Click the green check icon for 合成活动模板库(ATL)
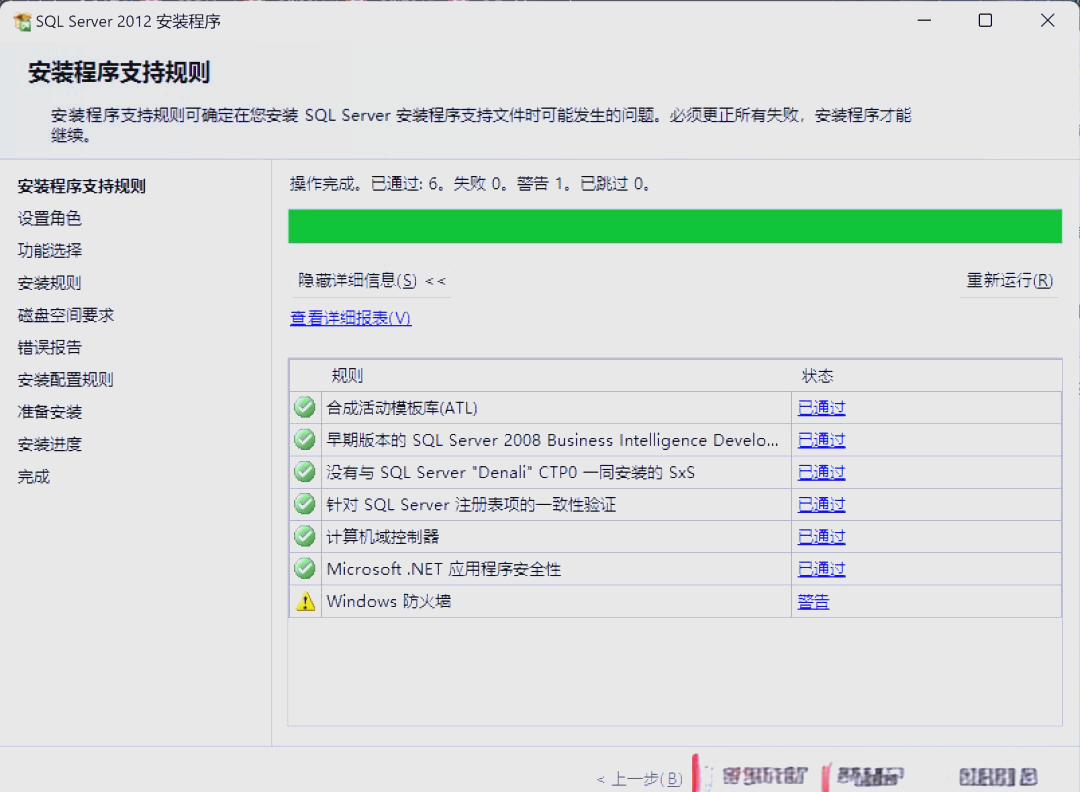The height and width of the screenshot is (792, 1080). click(304, 407)
